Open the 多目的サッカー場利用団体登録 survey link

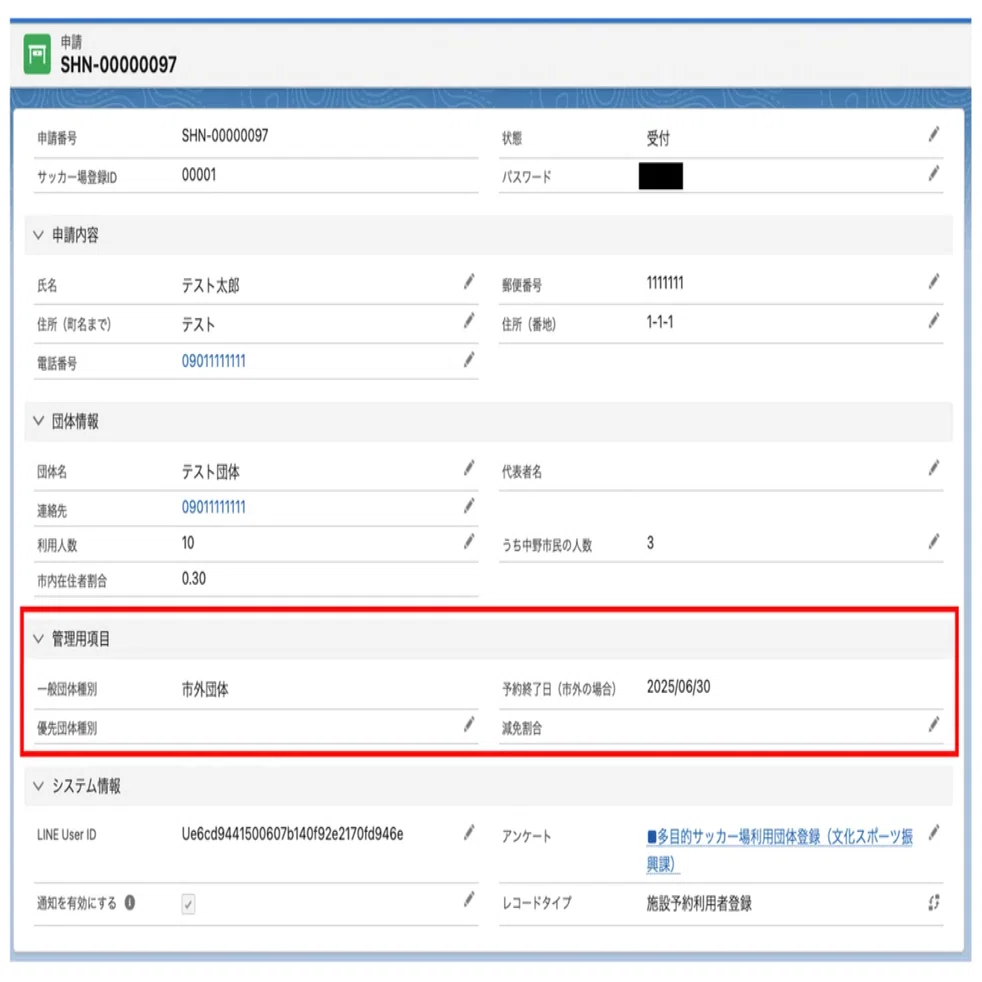780,850
